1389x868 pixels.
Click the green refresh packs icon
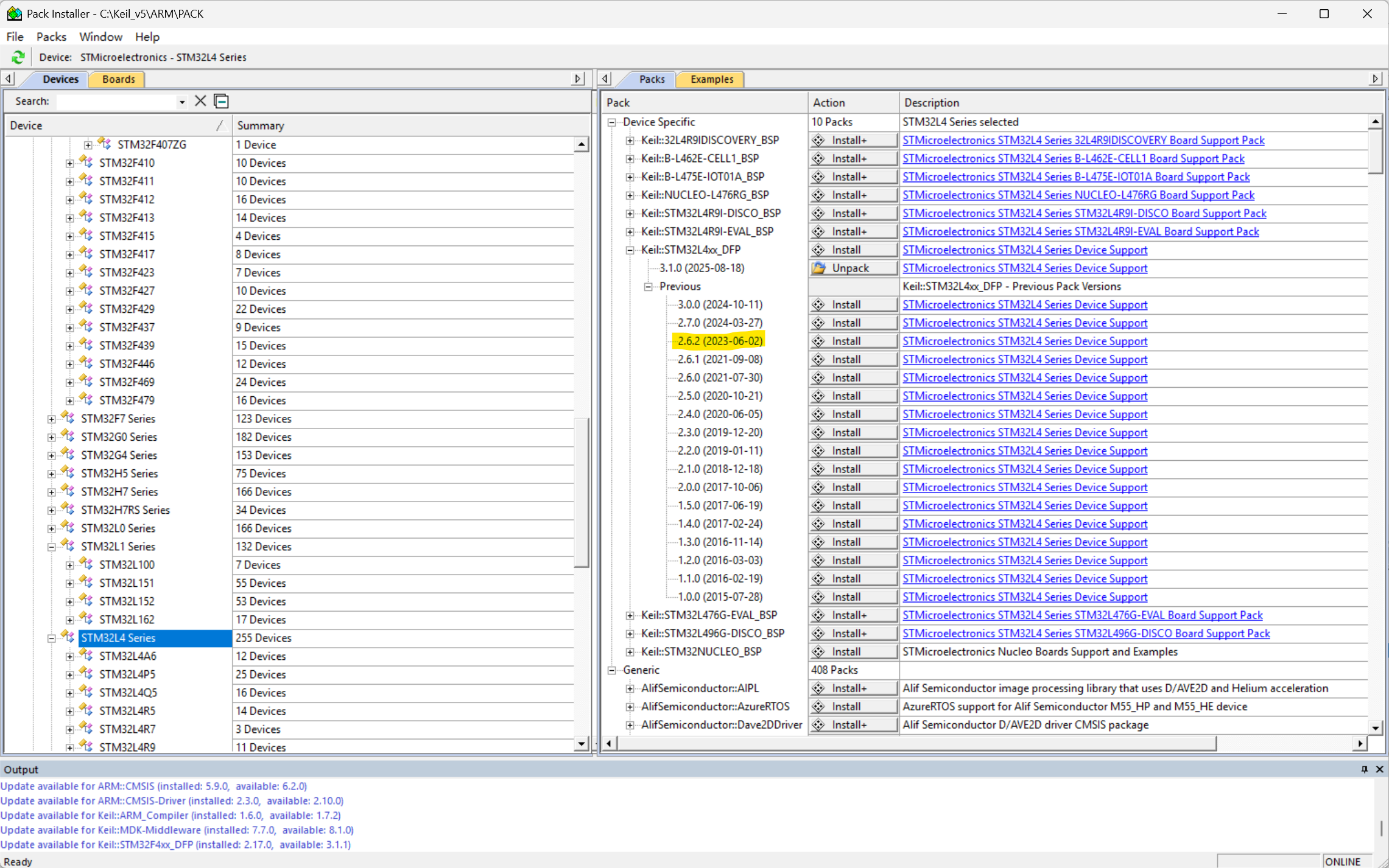(x=18, y=57)
